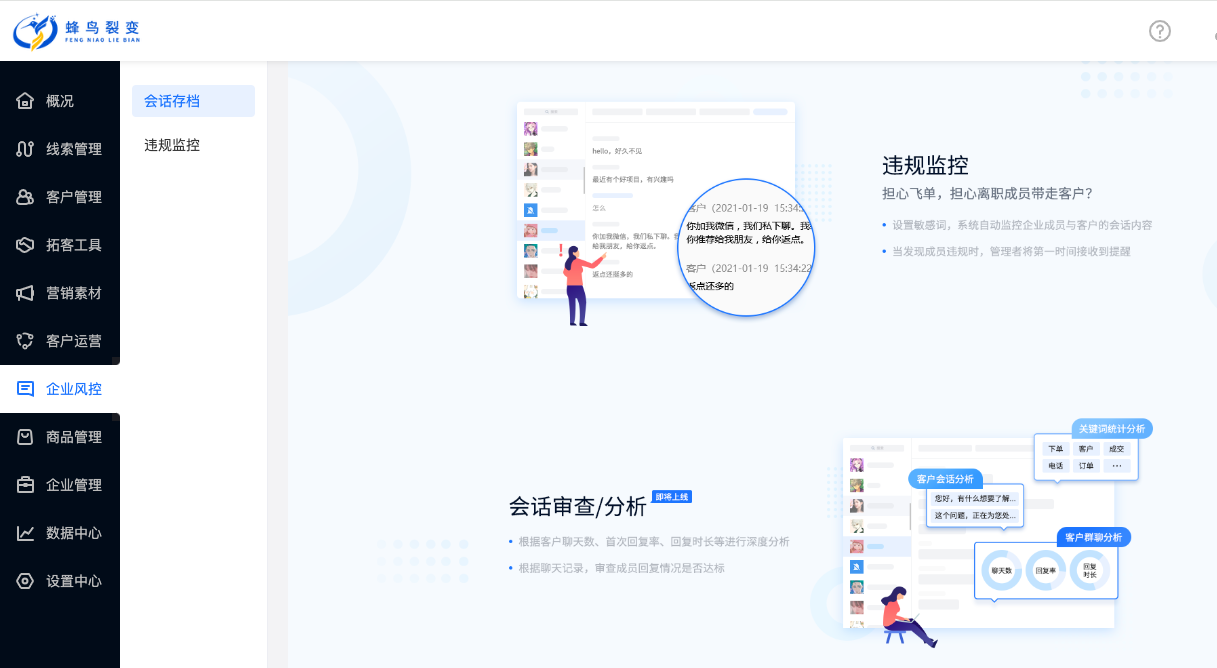Click the 商品管理 shopping bag icon
1217x668 pixels.
coord(26,437)
